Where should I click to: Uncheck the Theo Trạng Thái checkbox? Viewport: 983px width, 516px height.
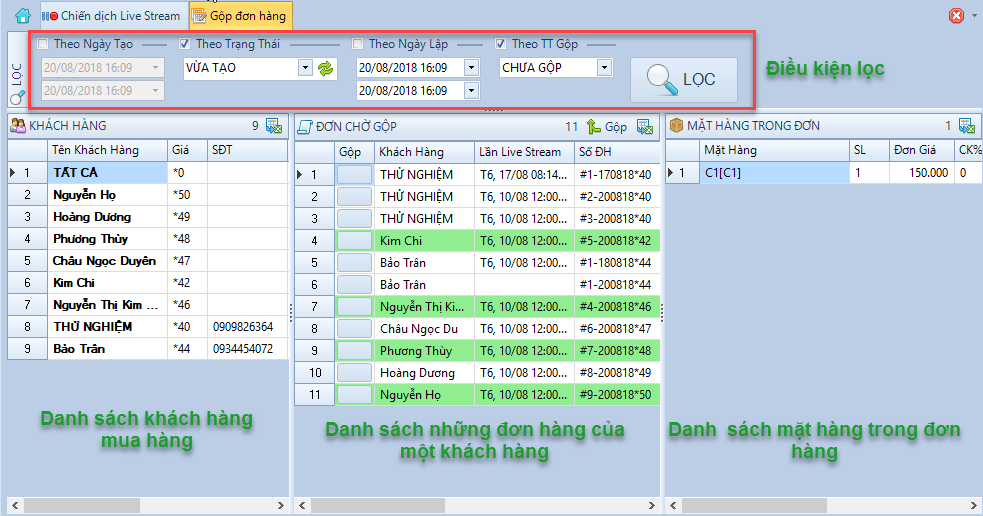[x=185, y=44]
